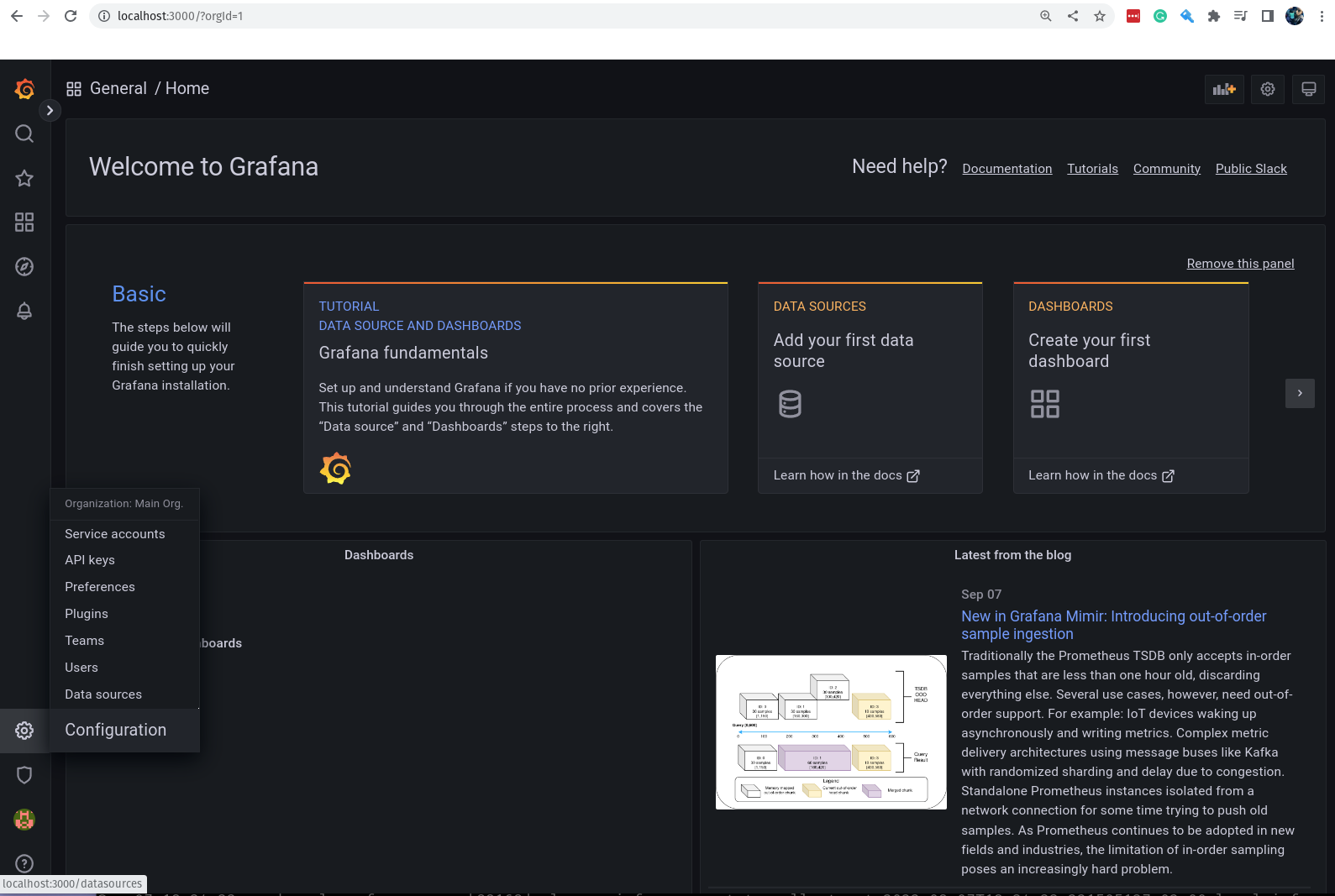
Task: Show next setup cards with right chevron
Action: coord(1300,393)
